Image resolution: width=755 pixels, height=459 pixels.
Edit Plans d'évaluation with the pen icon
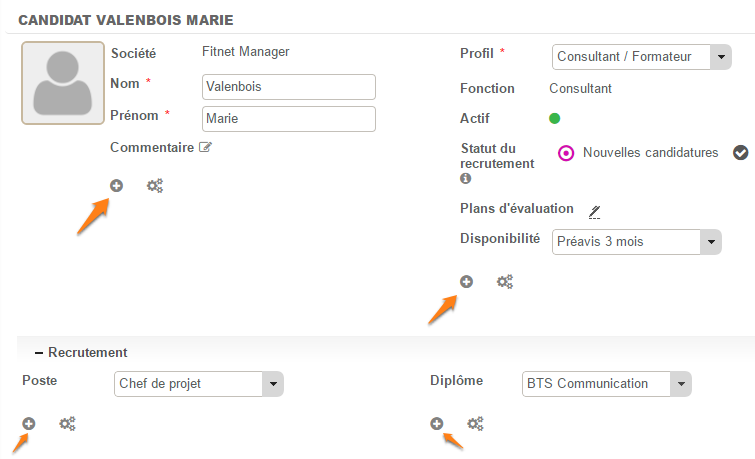594,211
